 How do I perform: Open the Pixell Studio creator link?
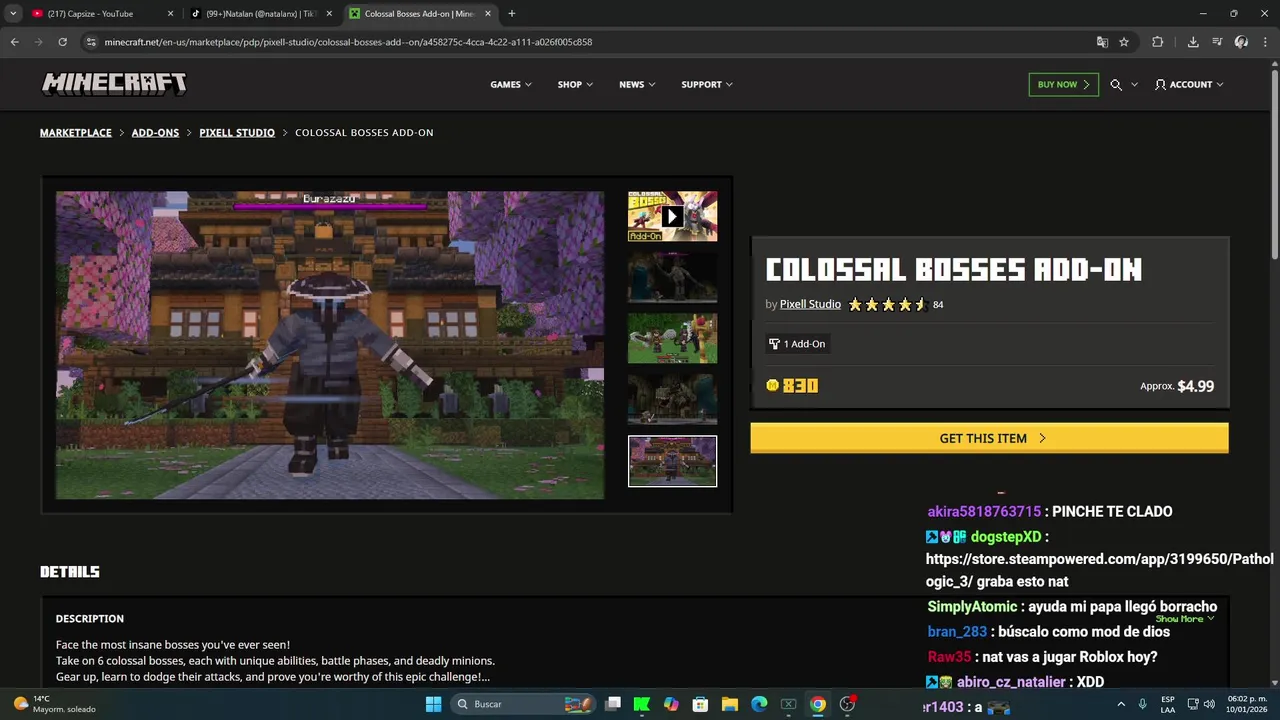click(x=810, y=304)
